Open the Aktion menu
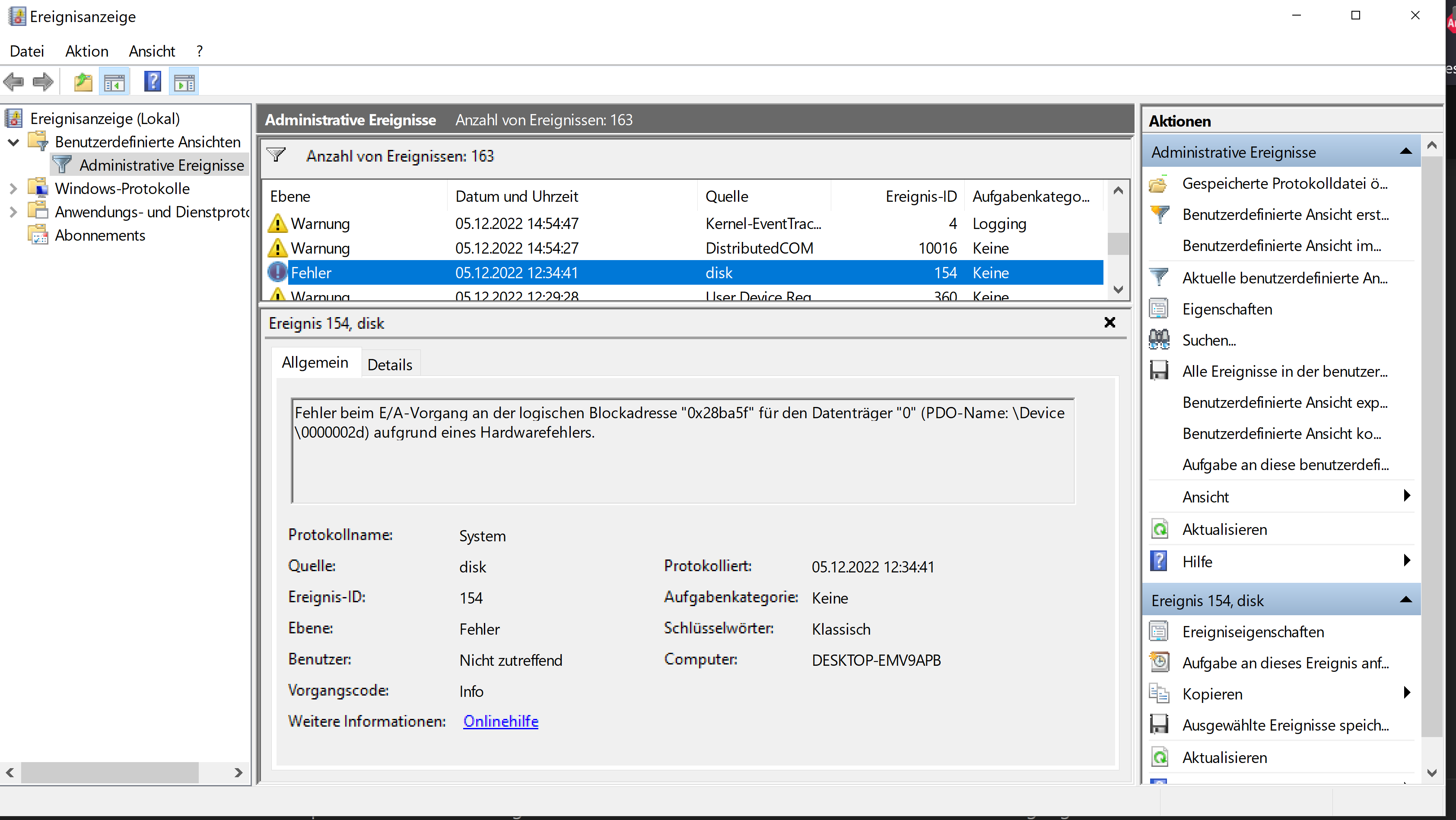This screenshot has height=820, width=1456. (86, 51)
